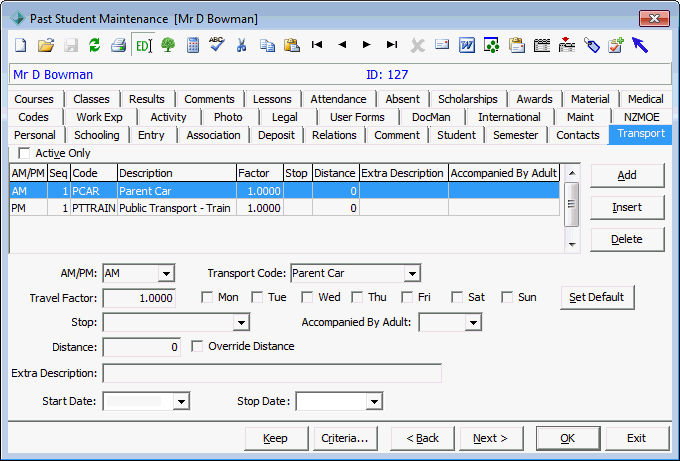The image size is (680, 461).
Task: Click the envelope mail toolbar icon
Action: tap(442, 44)
